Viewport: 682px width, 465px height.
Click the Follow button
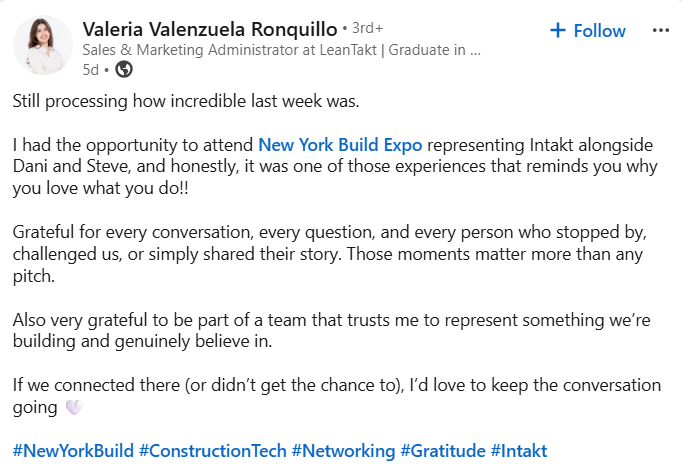(599, 31)
